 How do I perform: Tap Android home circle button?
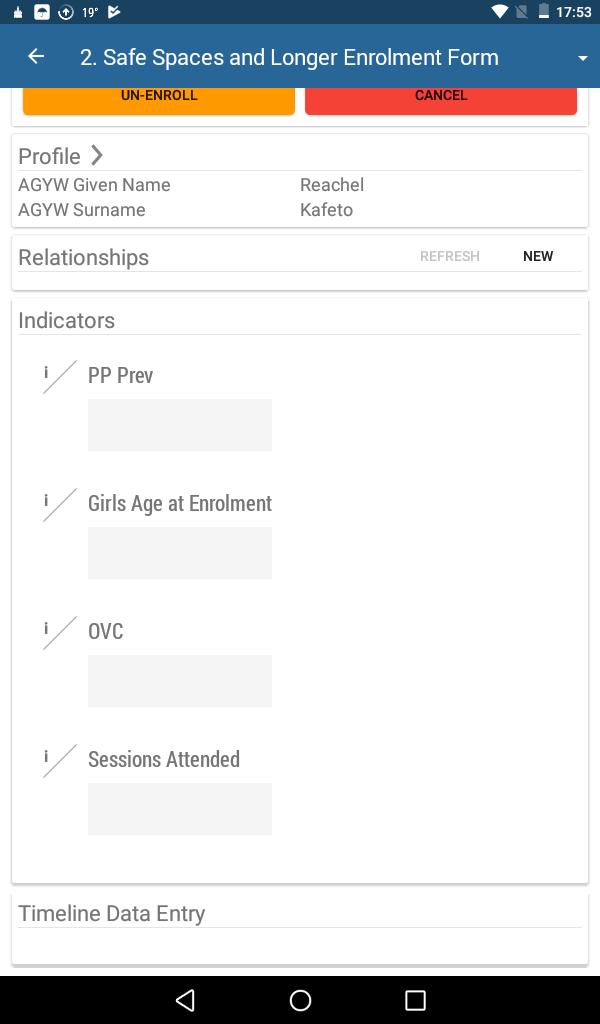300,1000
